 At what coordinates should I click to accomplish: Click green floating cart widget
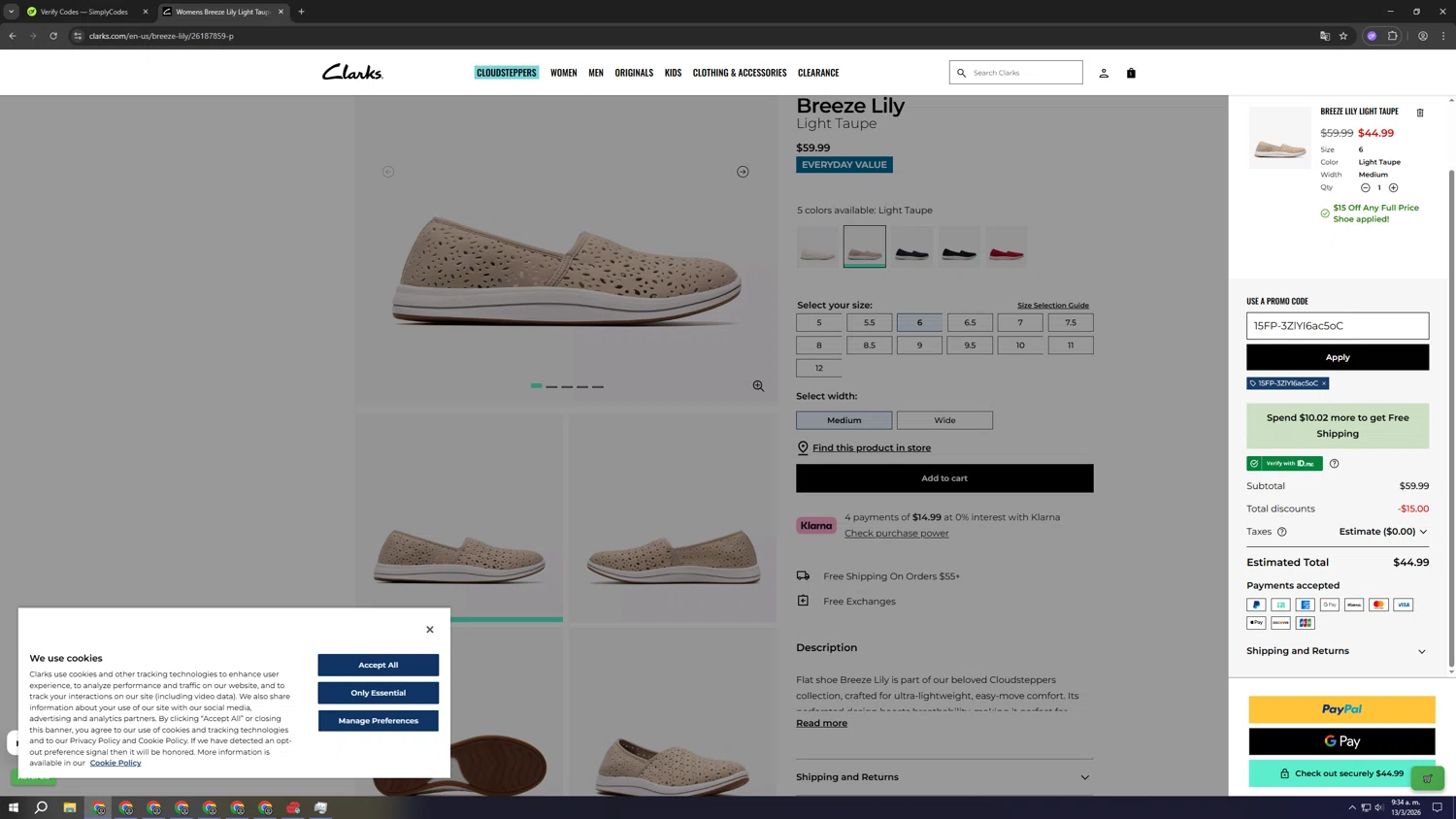click(x=1428, y=777)
